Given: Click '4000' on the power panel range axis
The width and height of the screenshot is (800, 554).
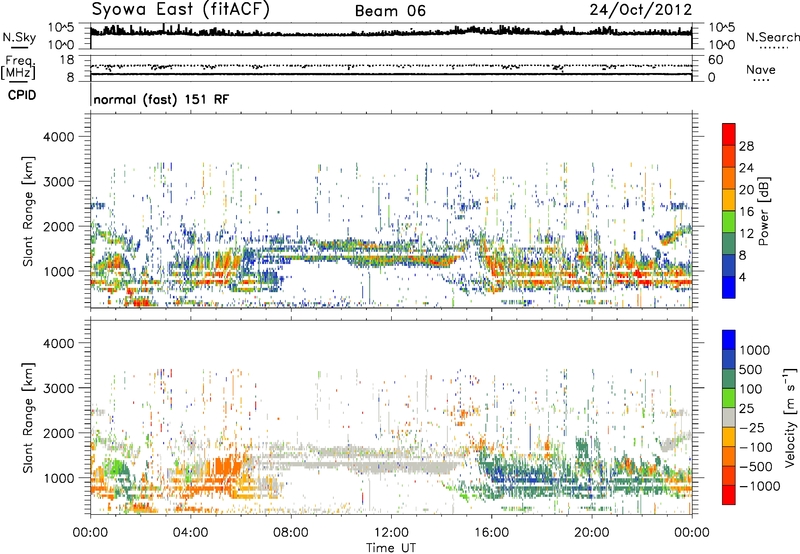Looking at the screenshot, I should pos(58,137).
